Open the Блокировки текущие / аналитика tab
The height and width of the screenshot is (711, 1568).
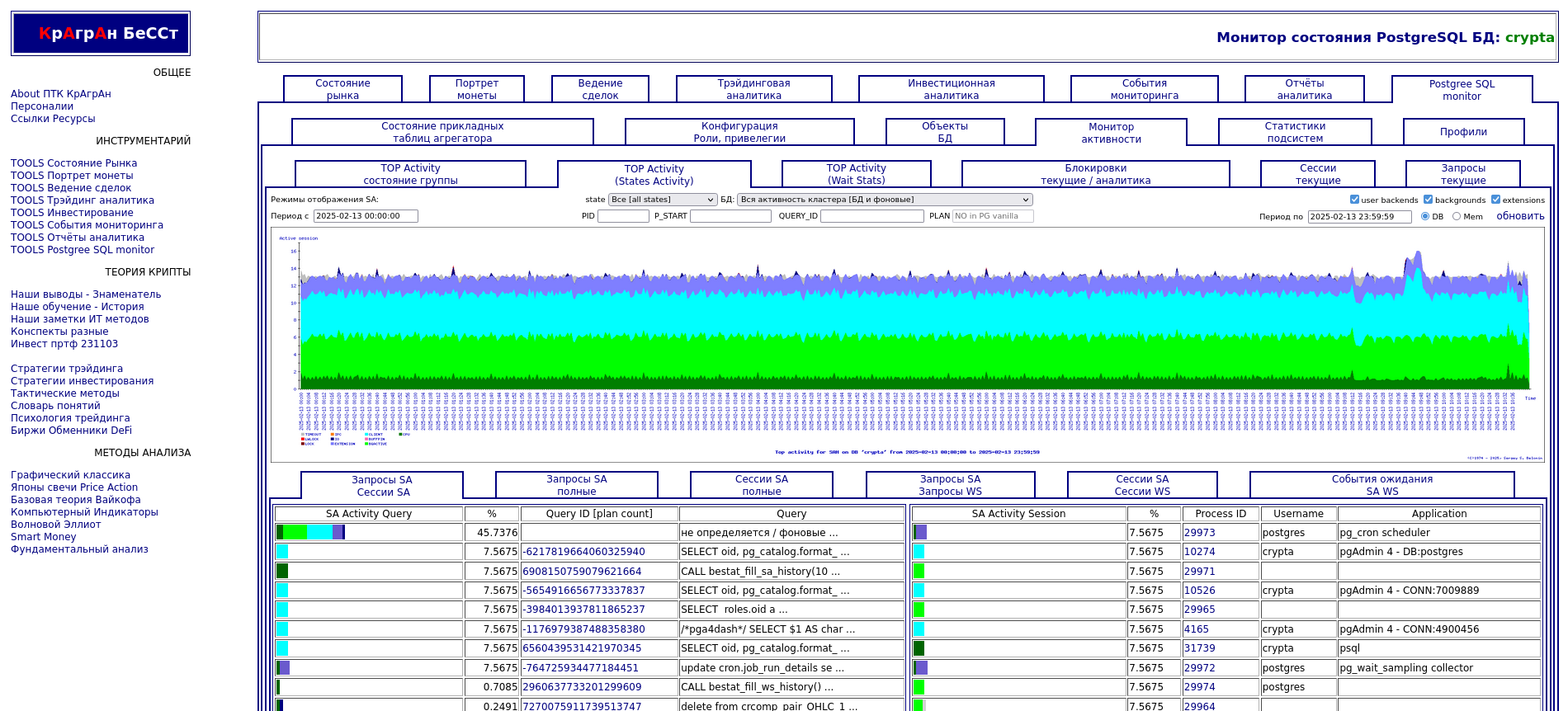point(1095,174)
